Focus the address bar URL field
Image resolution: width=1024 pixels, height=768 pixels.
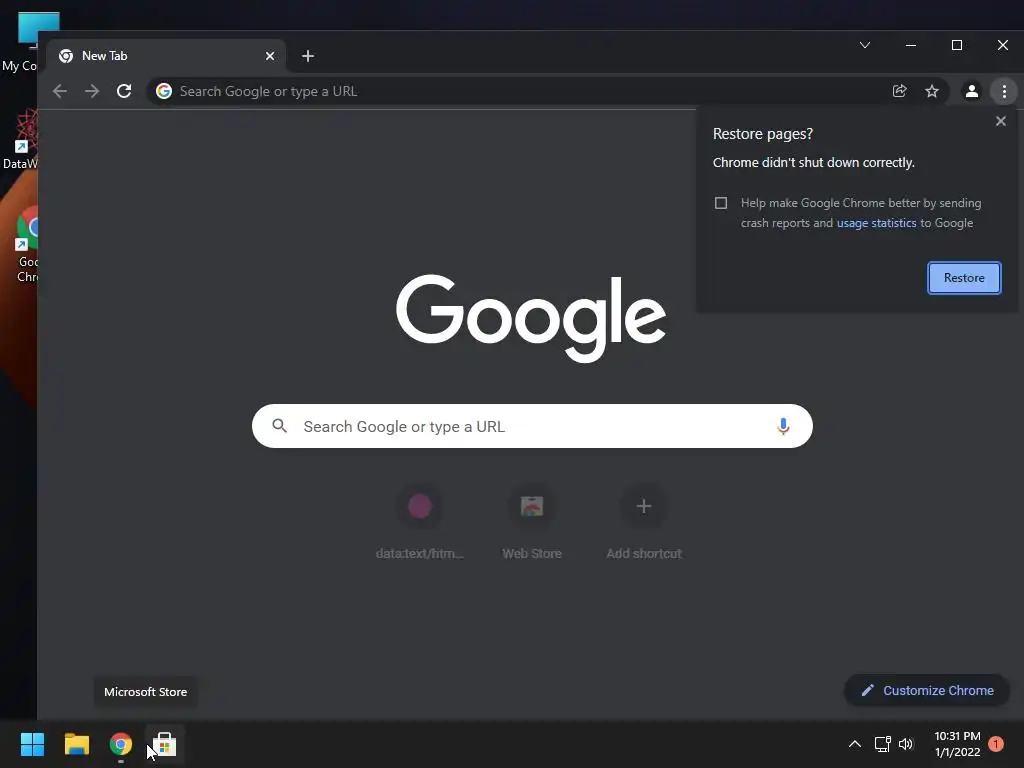click(x=529, y=91)
